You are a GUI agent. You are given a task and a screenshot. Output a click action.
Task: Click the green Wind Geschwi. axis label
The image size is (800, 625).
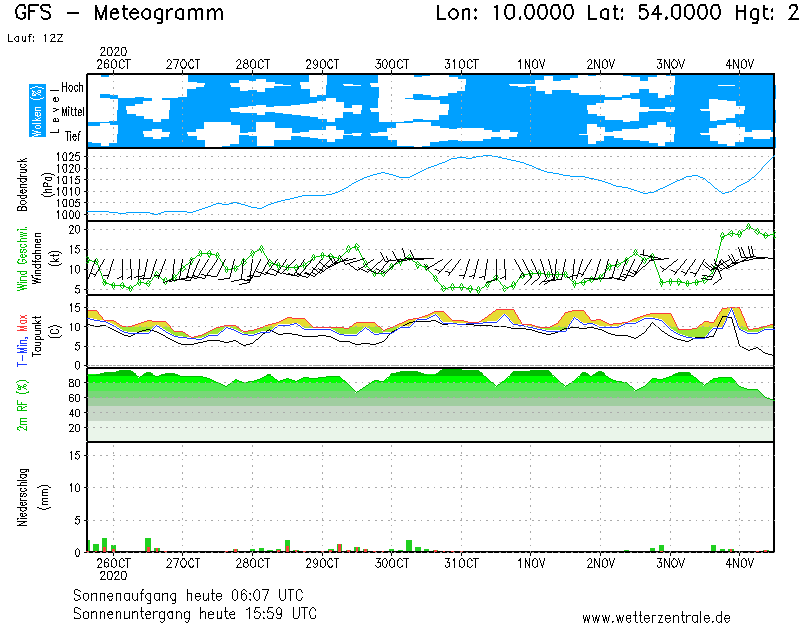pyautogui.click(x=22, y=258)
